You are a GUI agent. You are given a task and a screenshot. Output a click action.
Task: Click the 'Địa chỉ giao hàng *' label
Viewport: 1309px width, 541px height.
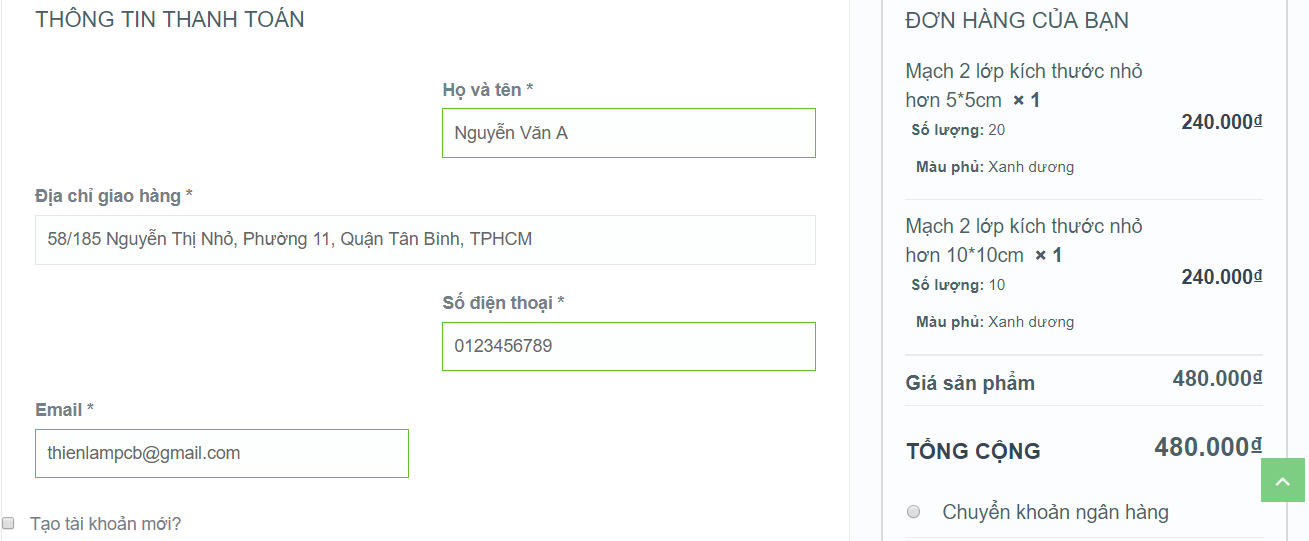[x=113, y=196]
